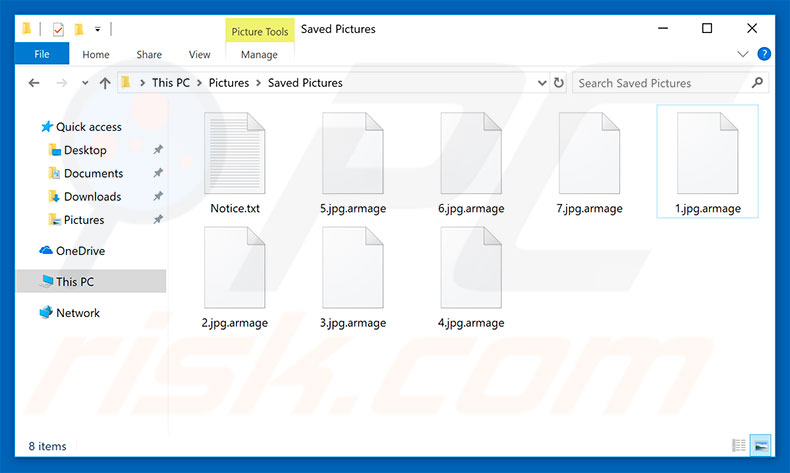
Task: Unpin Desktop via its pin icon
Action: tap(158, 150)
